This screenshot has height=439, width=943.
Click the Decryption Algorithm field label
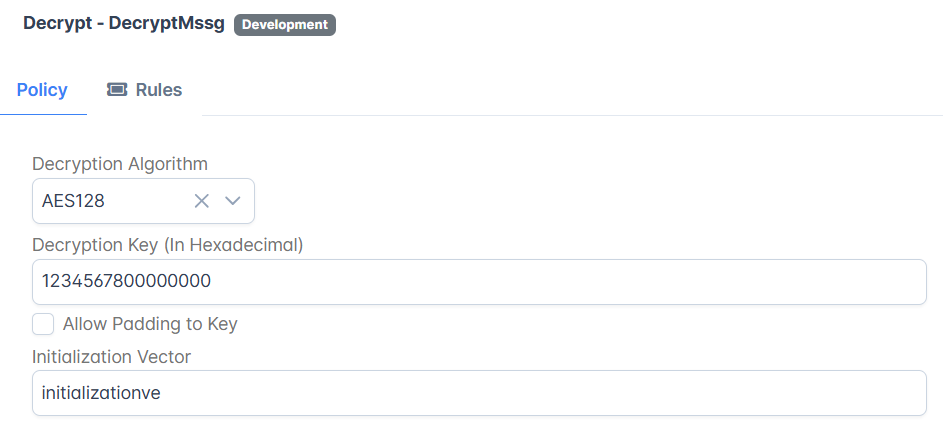pos(120,164)
